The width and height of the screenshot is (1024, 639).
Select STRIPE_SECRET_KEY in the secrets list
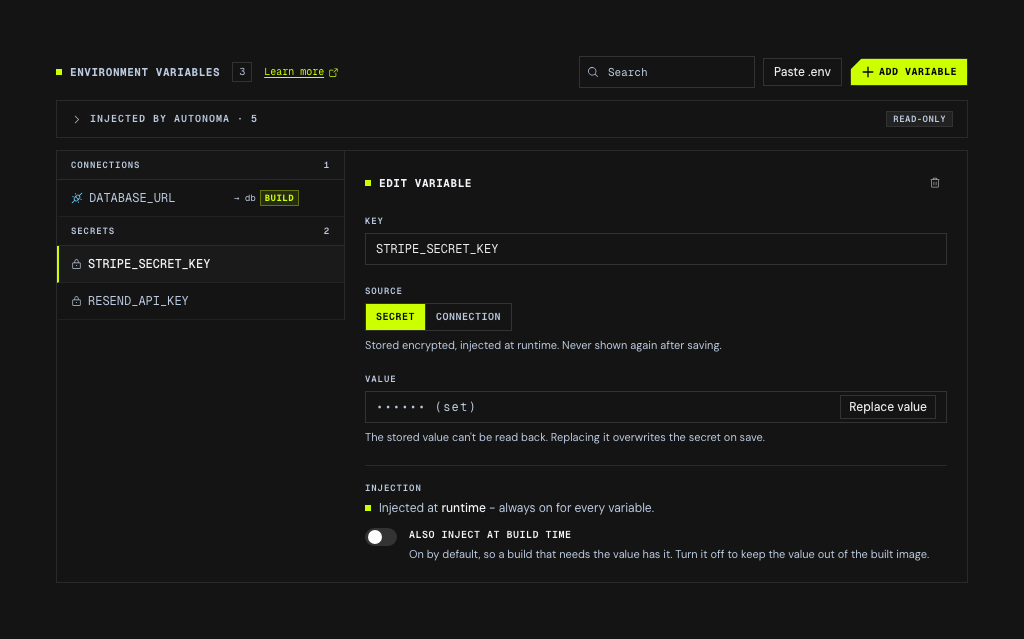click(200, 264)
